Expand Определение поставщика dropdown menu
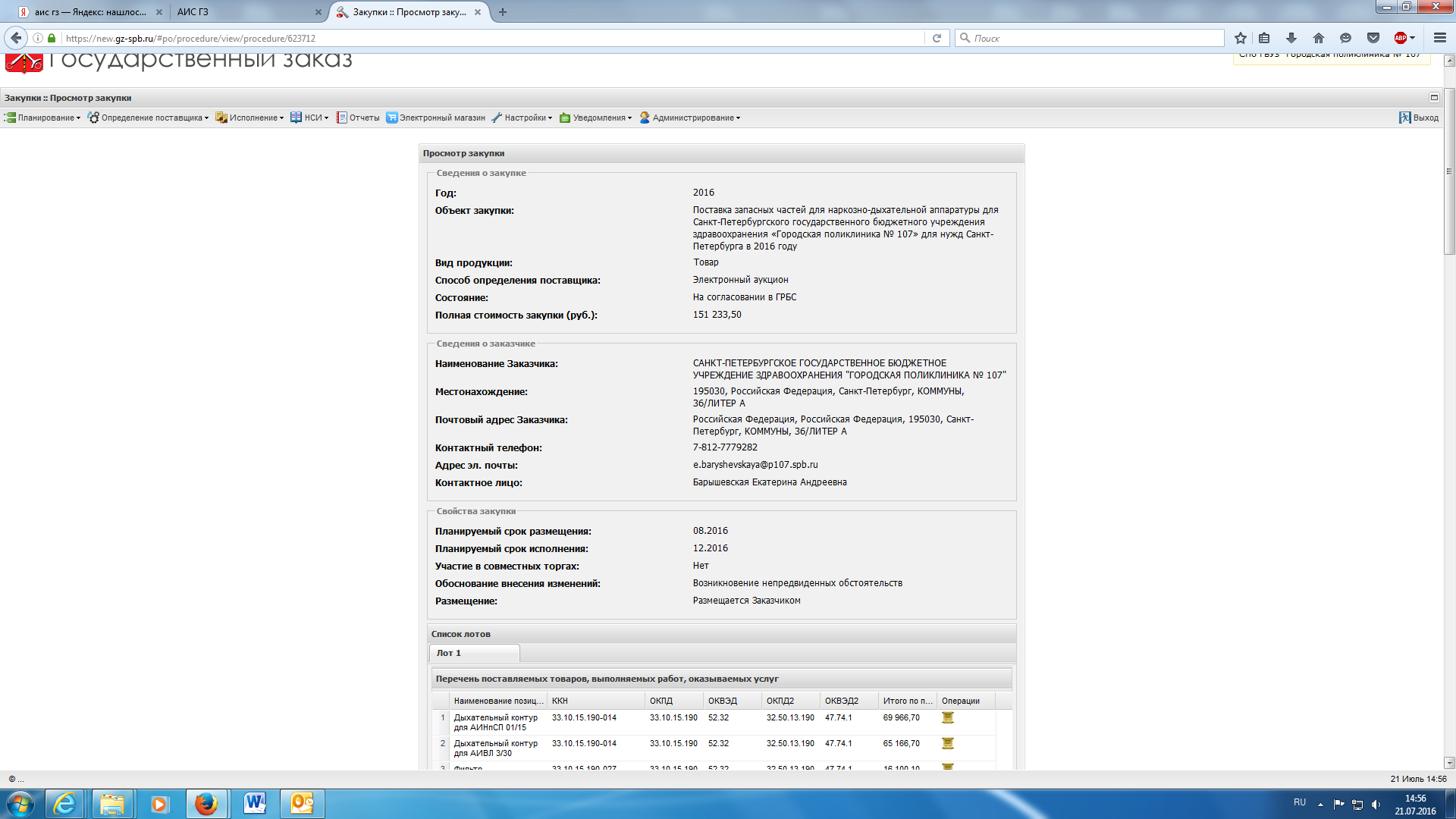This screenshot has width=1456, height=819. pos(148,118)
